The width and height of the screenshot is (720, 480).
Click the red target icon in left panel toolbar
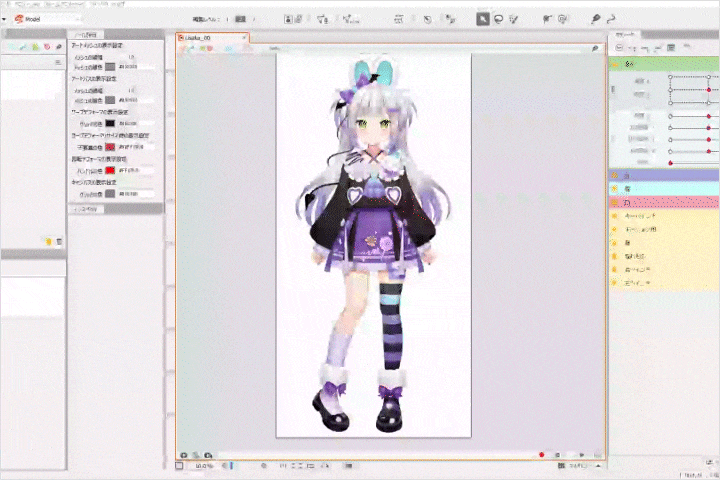47,47
